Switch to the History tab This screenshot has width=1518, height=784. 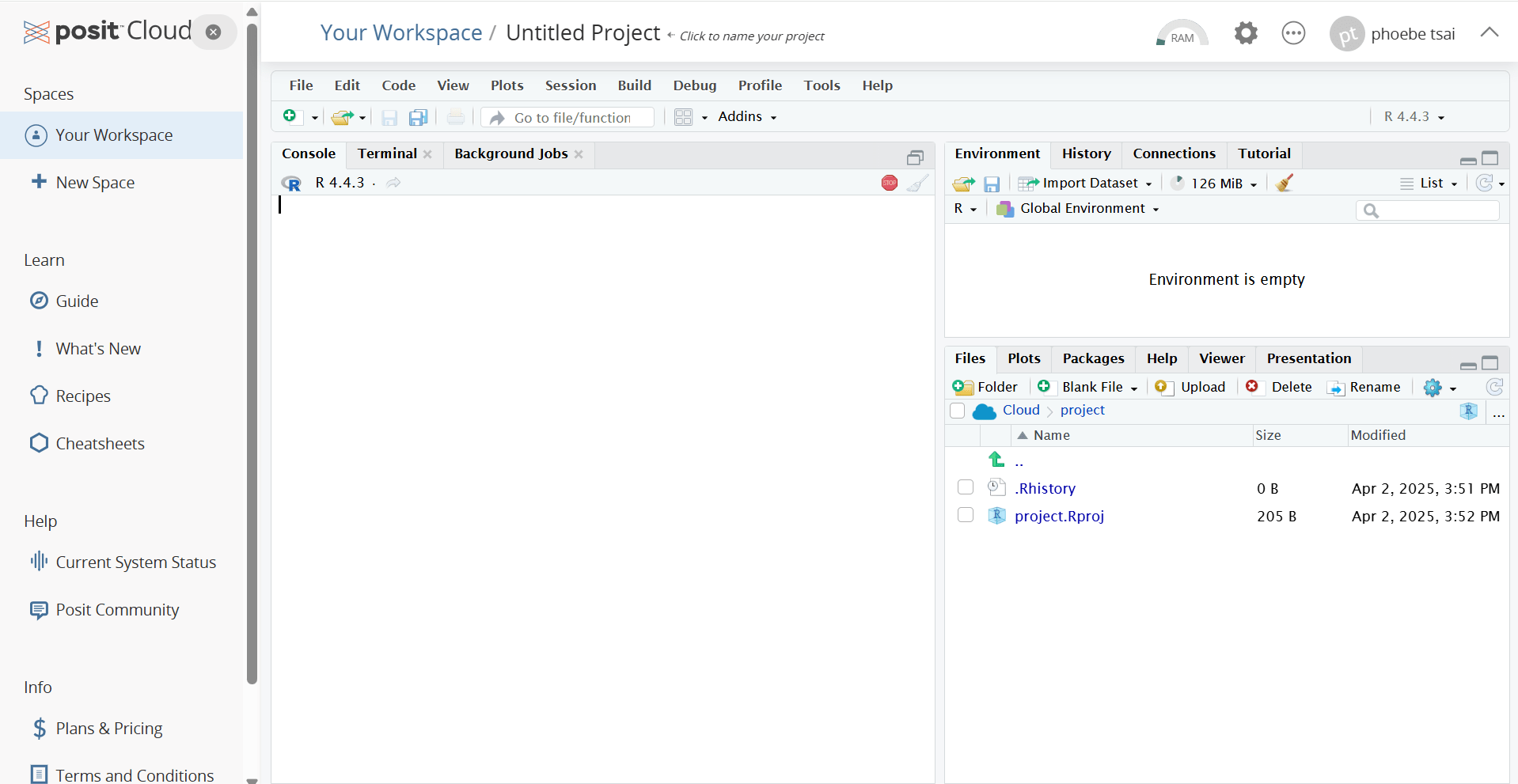tap(1086, 153)
